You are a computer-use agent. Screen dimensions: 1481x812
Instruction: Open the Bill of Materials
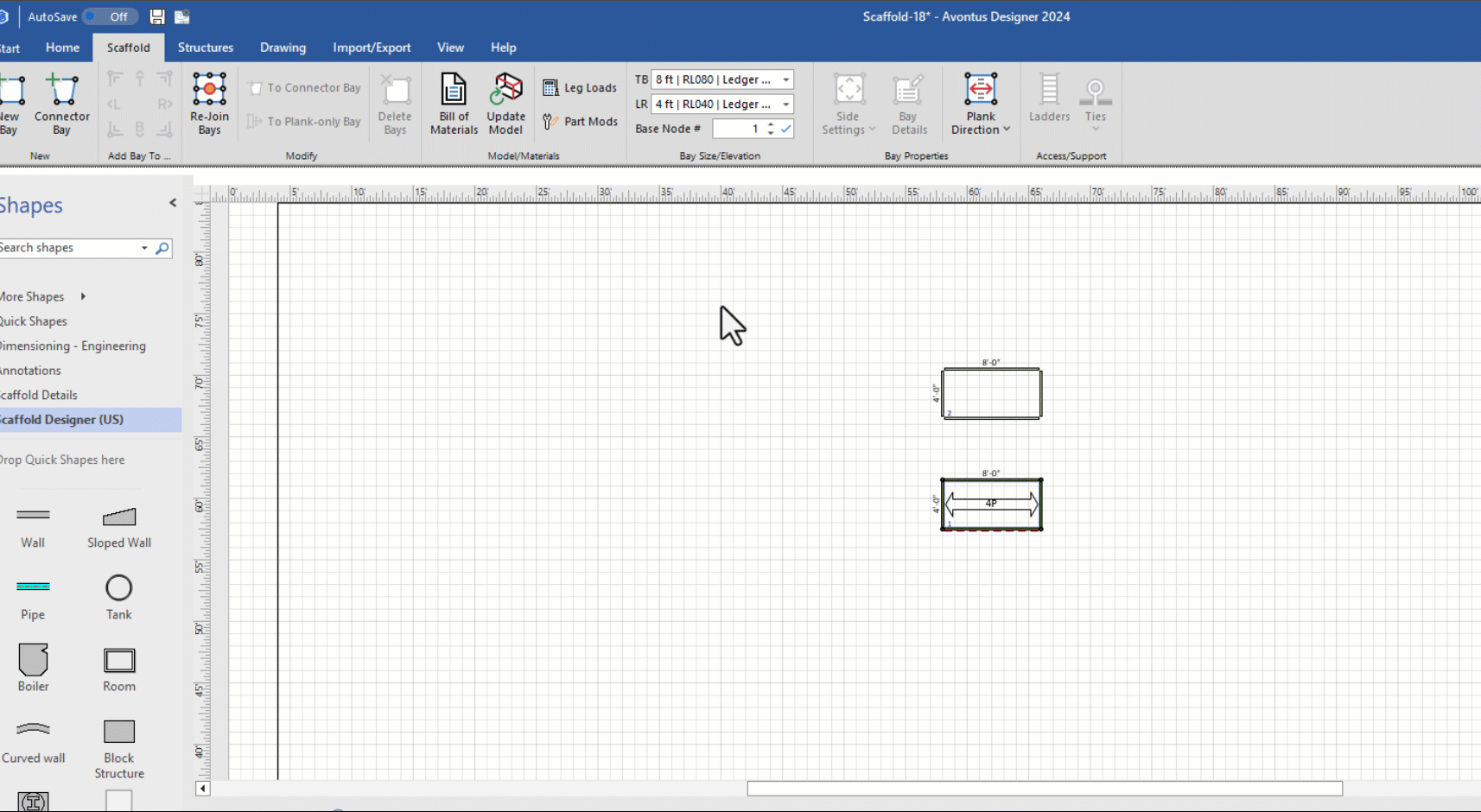(454, 90)
